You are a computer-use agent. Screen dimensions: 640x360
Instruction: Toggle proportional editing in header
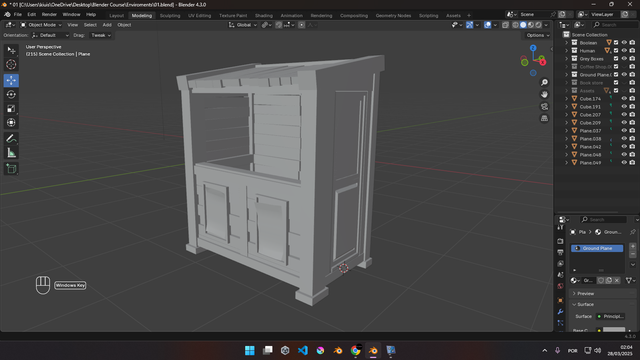[301, 25]
